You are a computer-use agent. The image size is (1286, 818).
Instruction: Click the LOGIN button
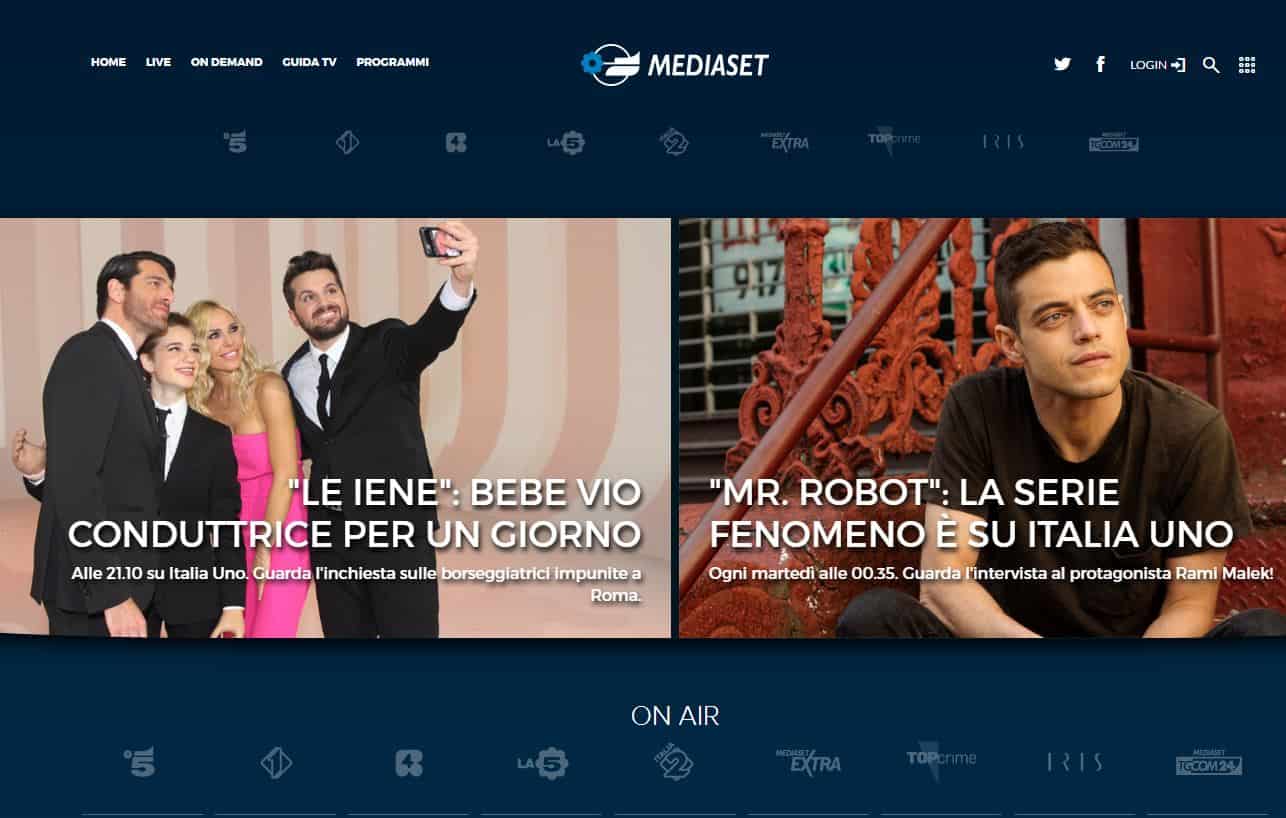1158,65
